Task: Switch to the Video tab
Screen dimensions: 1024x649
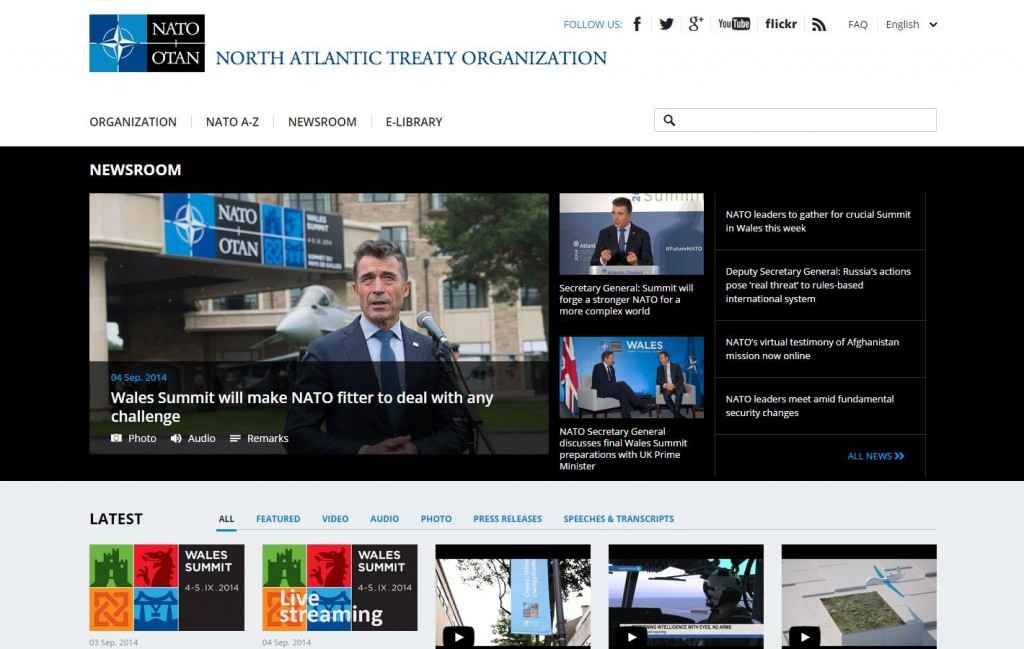Action: coord(335,519)
